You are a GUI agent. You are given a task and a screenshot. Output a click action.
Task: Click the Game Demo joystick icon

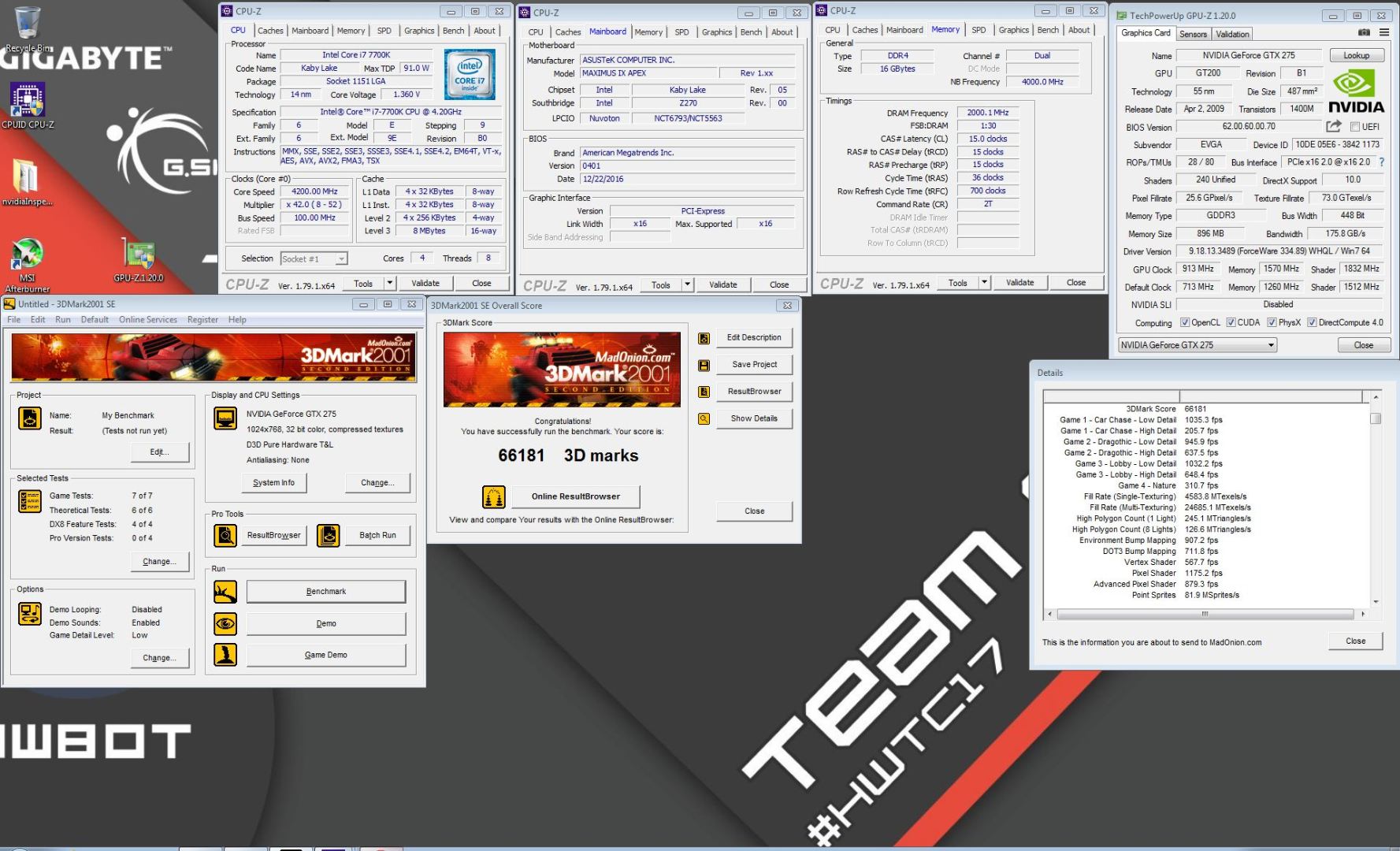(225, 655)
